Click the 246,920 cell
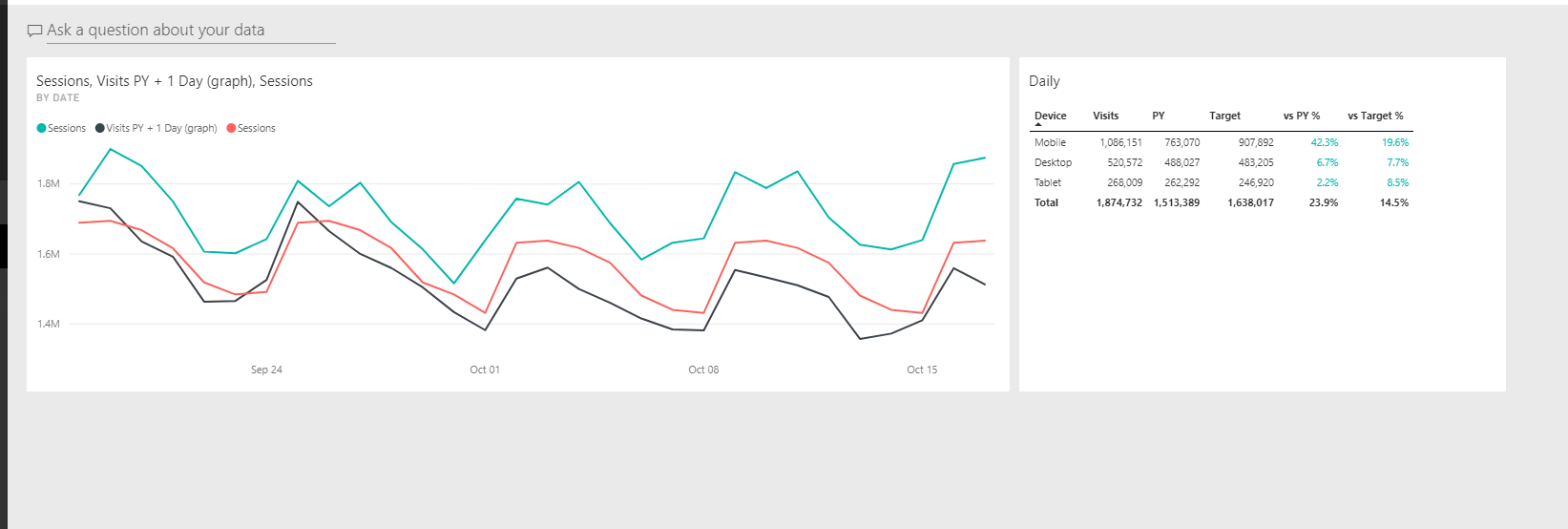This screenshot has height=529, width=1568. pyautogui.click(x=1256, y=182)
